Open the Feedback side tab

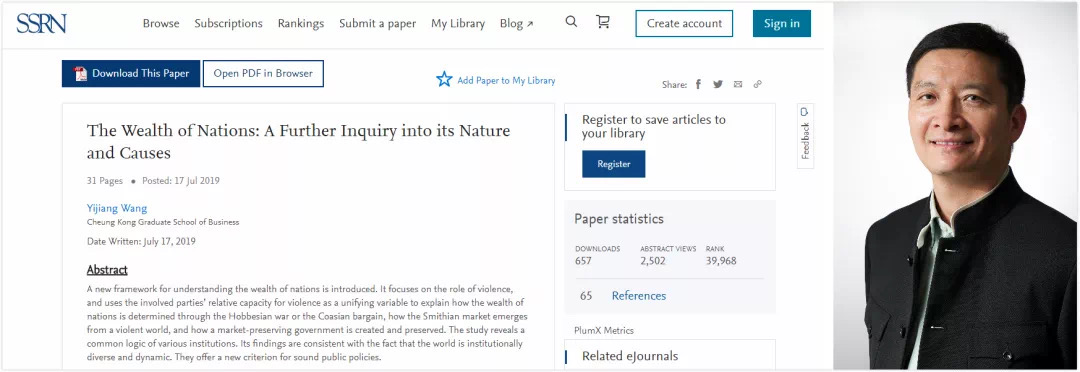click(805, 136)
